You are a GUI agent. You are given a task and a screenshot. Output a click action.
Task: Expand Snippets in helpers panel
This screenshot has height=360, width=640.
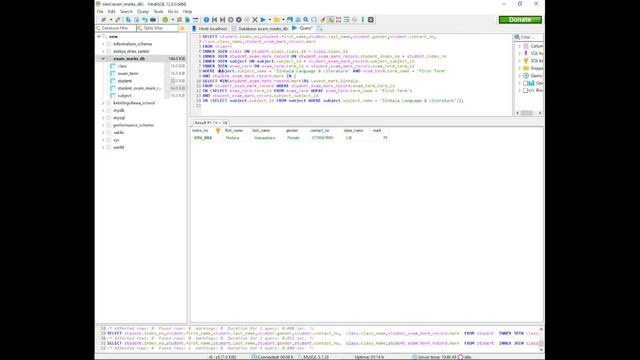[x=520, y=68]
